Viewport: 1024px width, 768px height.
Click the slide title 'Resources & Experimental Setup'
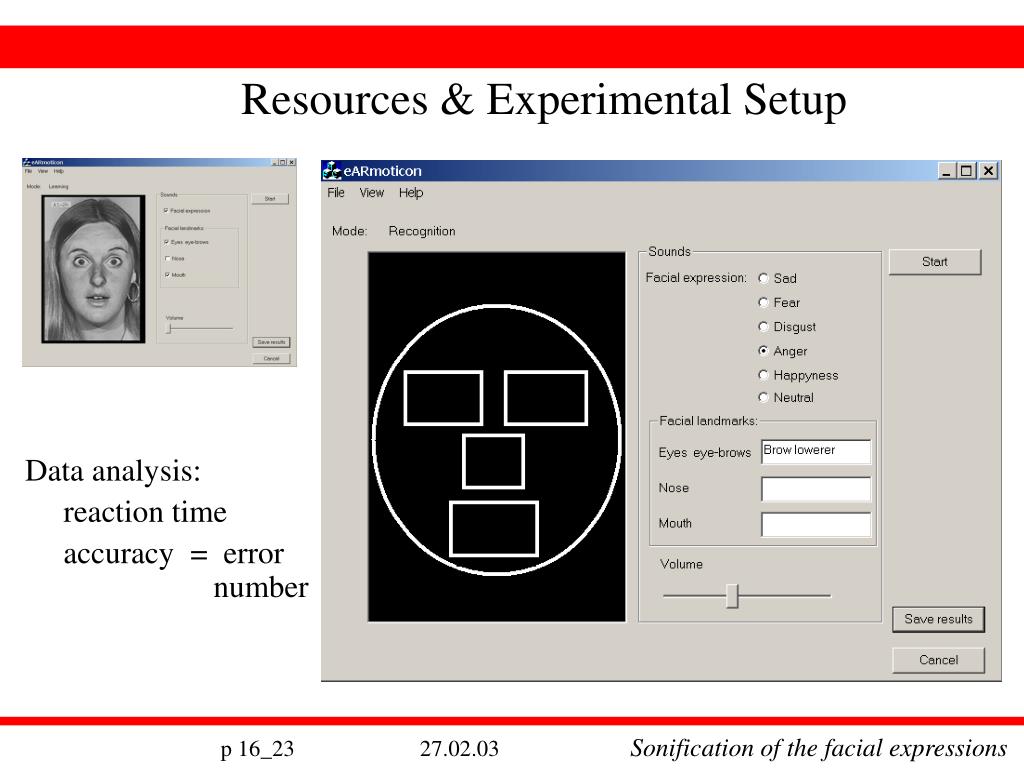point(544,100)
